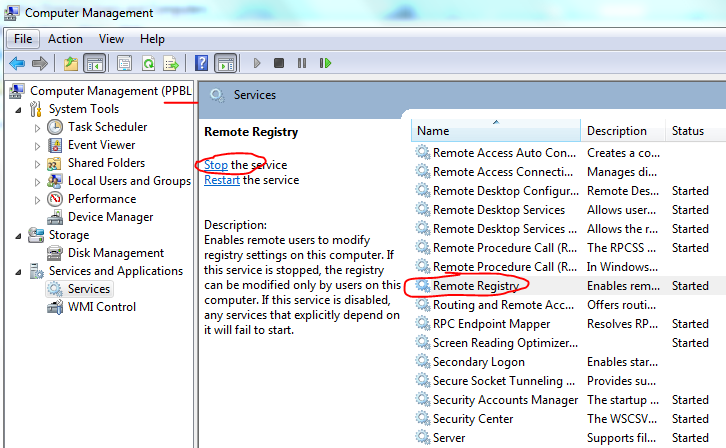Collapse the Storage tree node

tap(18, 236)
